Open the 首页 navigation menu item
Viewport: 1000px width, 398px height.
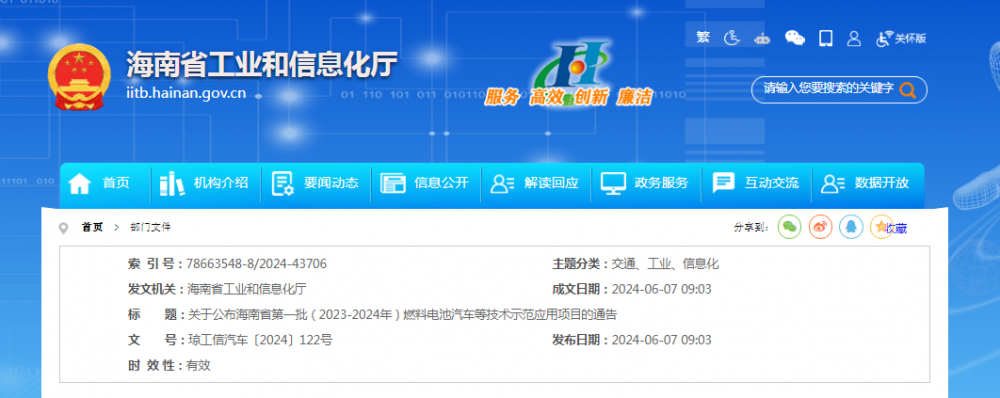[x=99, y=184]
